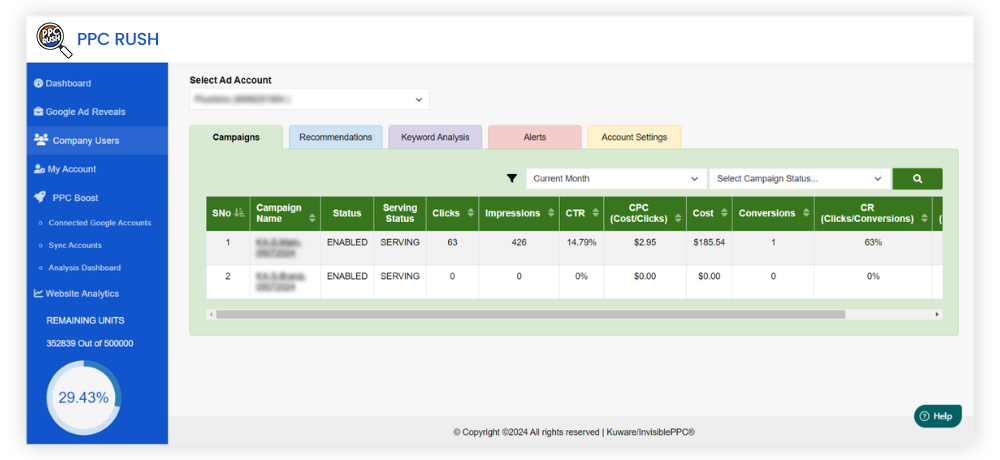Sort by SNo using its sort icon
The width and height of the screenshot is (1000, 460).
[239, 213]
